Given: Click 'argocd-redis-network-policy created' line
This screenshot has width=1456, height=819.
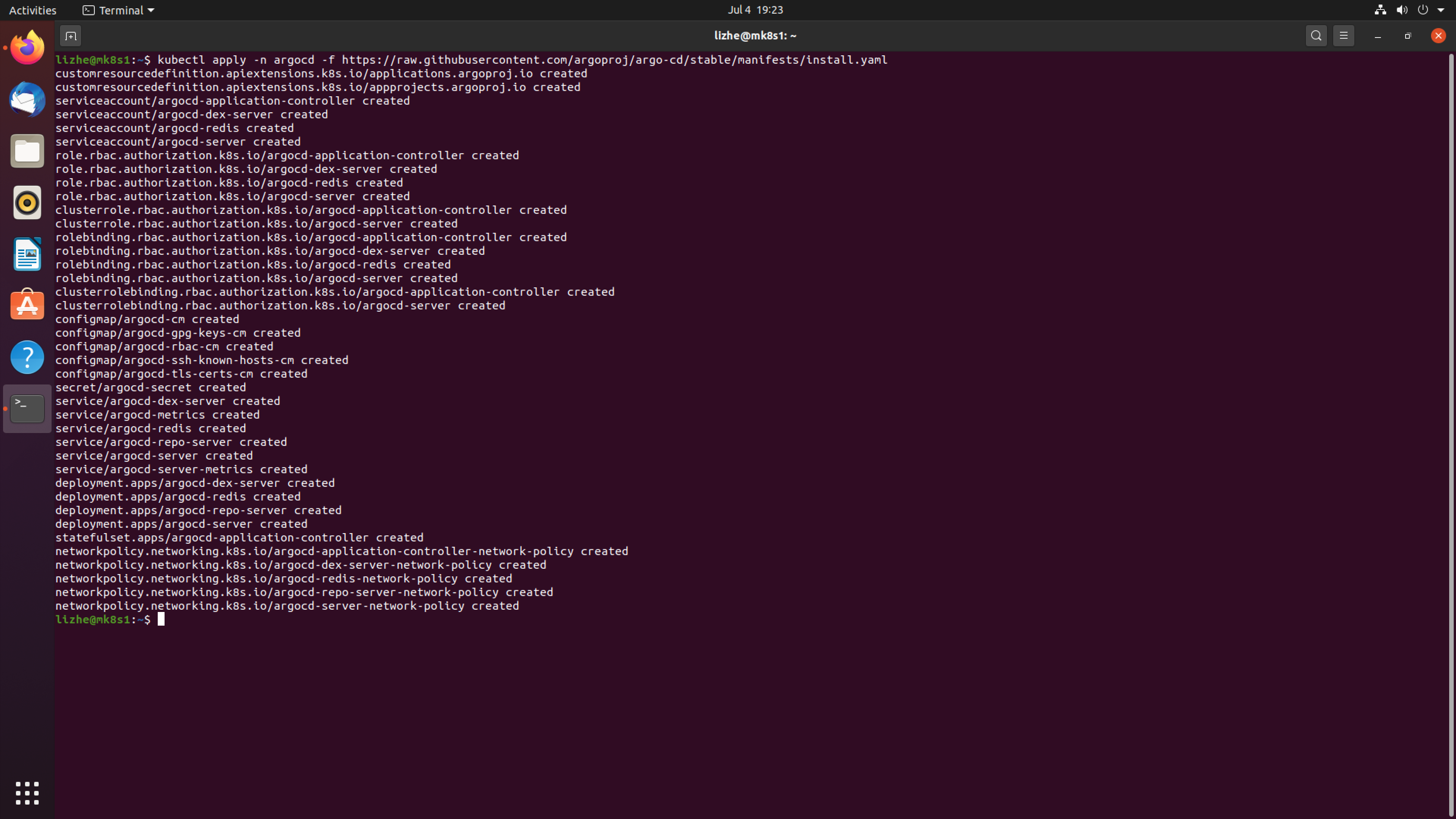Looking at the screenshot, I should (284, 578).
